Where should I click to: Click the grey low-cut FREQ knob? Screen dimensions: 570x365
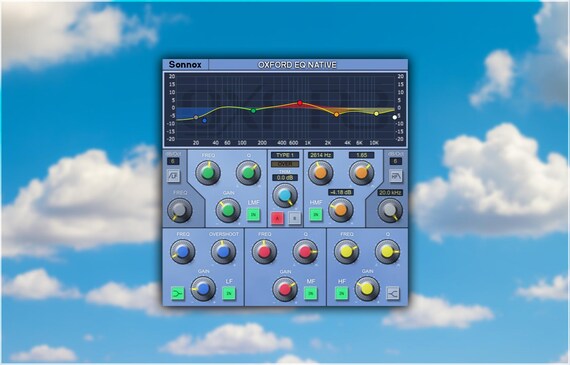click(x=180, y=210)
